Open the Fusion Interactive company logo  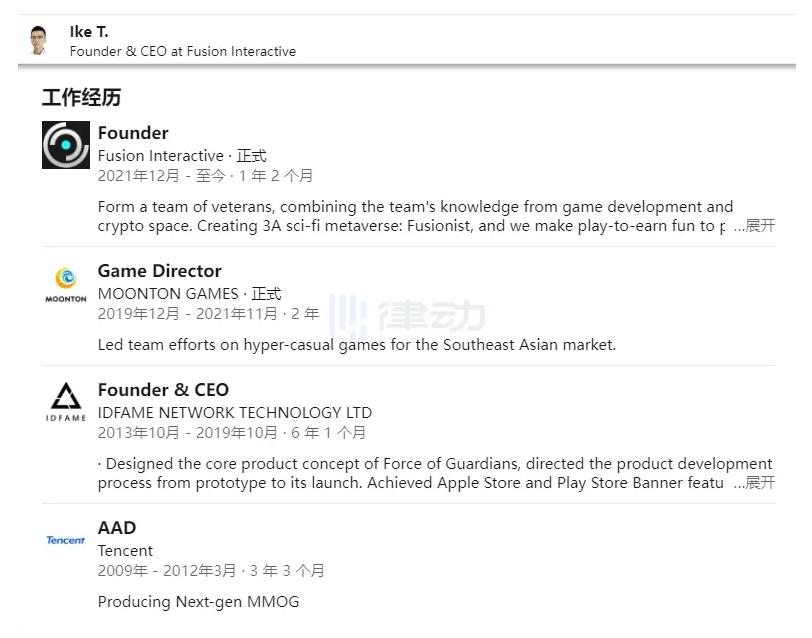point(66,145)
